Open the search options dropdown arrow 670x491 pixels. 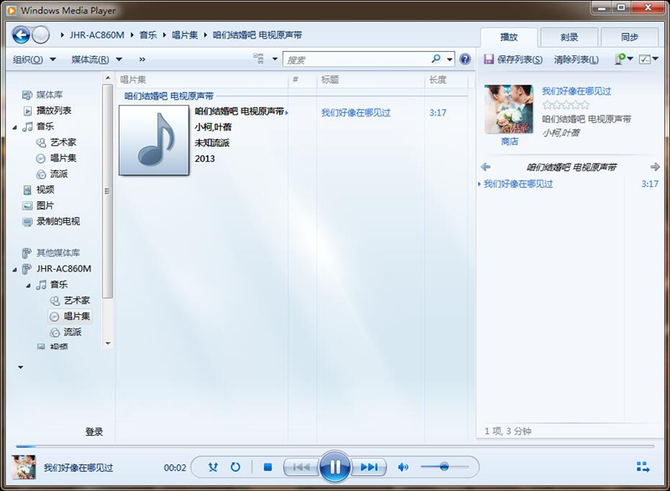(450, 59)
